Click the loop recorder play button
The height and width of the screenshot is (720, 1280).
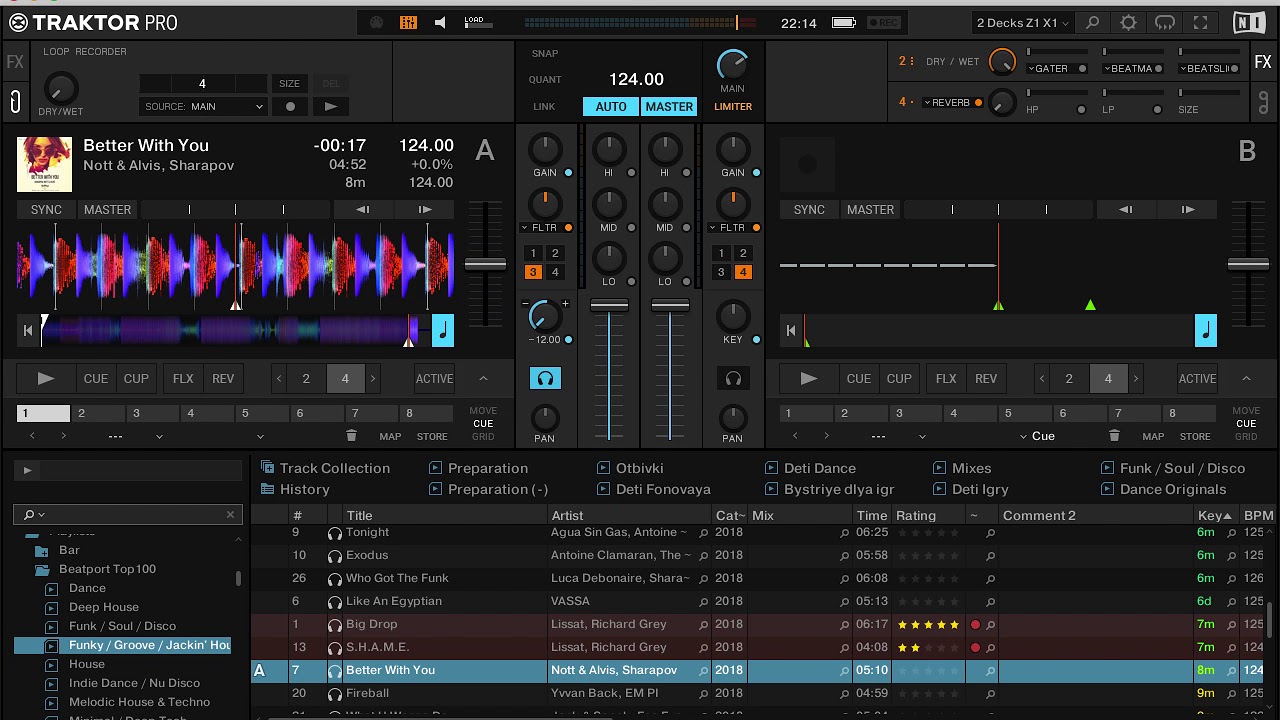pos(331,106)
